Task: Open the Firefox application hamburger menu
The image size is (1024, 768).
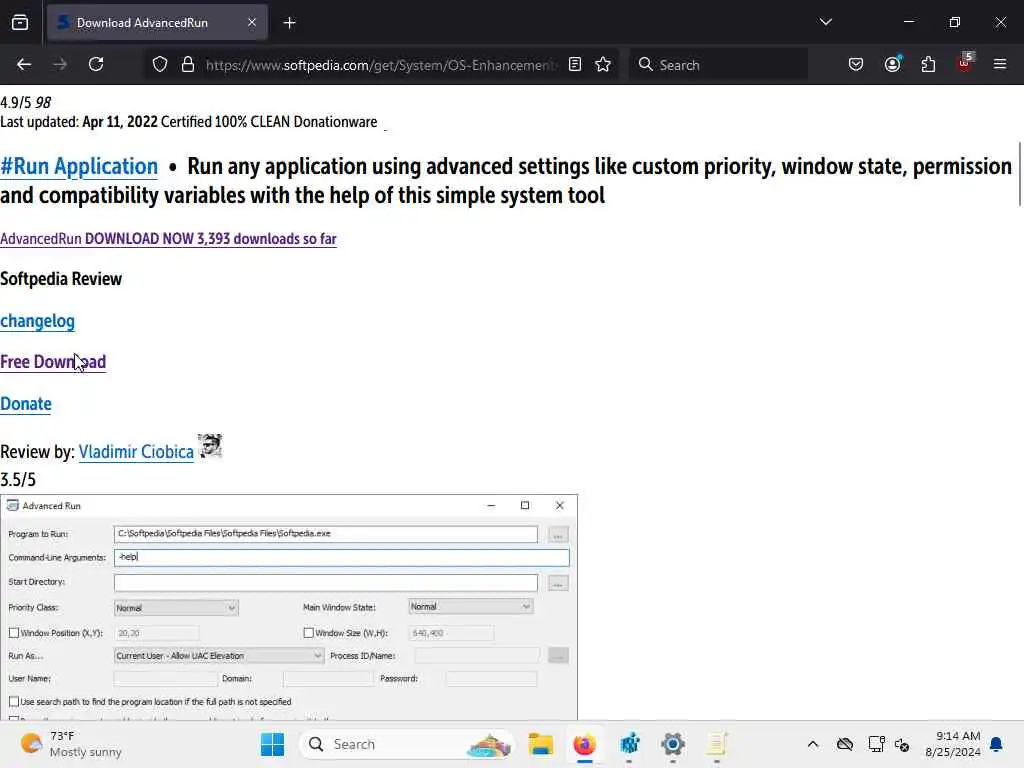Action: (1000, 64)
